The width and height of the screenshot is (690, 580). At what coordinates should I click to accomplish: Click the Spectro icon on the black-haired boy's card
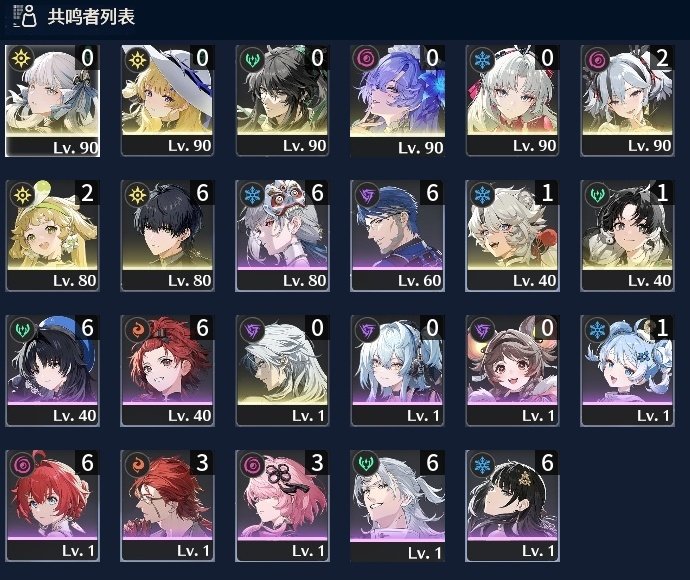[137, 195]
